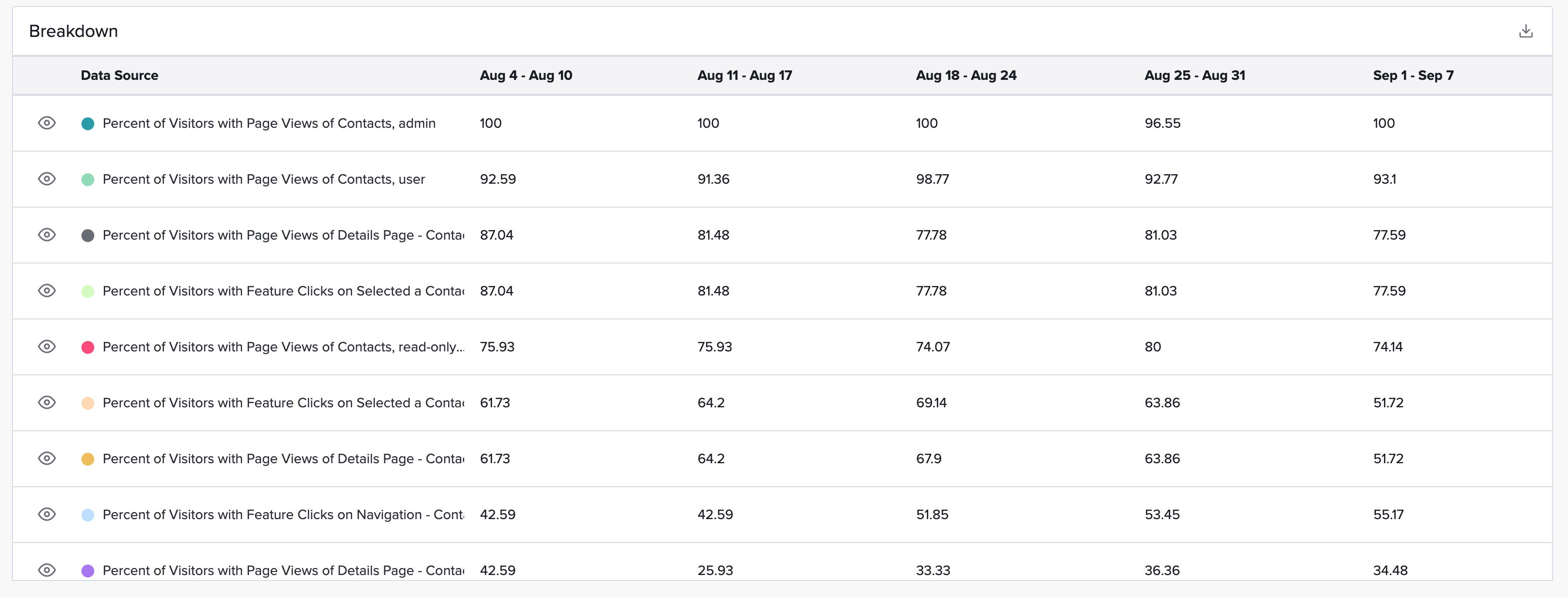Click value 69.14 under Aug 18 - Aug 24

931,403
